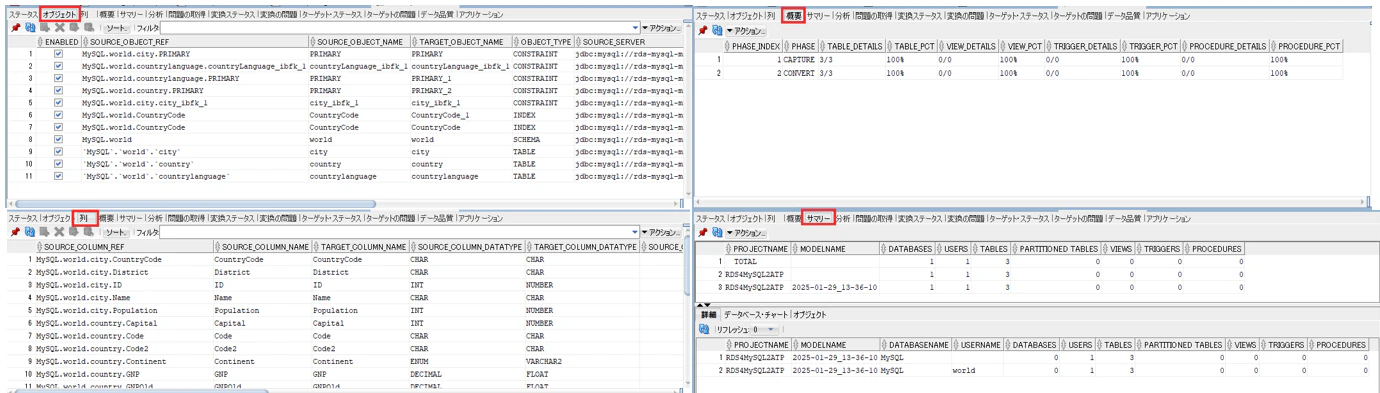This screenshot has width=1380, height=393.
Task: Select the MySQL.world.country.GNP row
Action: pyautogui.click(x=345, y=373)
